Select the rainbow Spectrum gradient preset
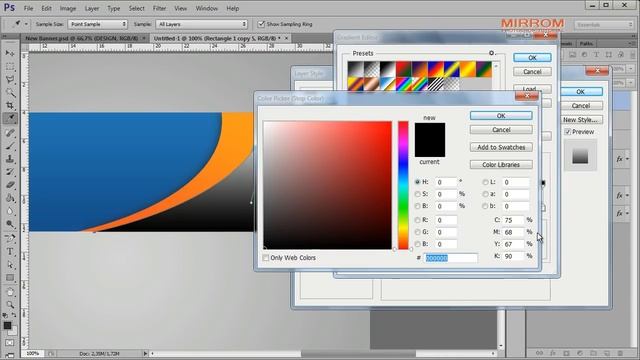Viewport: 640px width, 360px height. (404, 84)
